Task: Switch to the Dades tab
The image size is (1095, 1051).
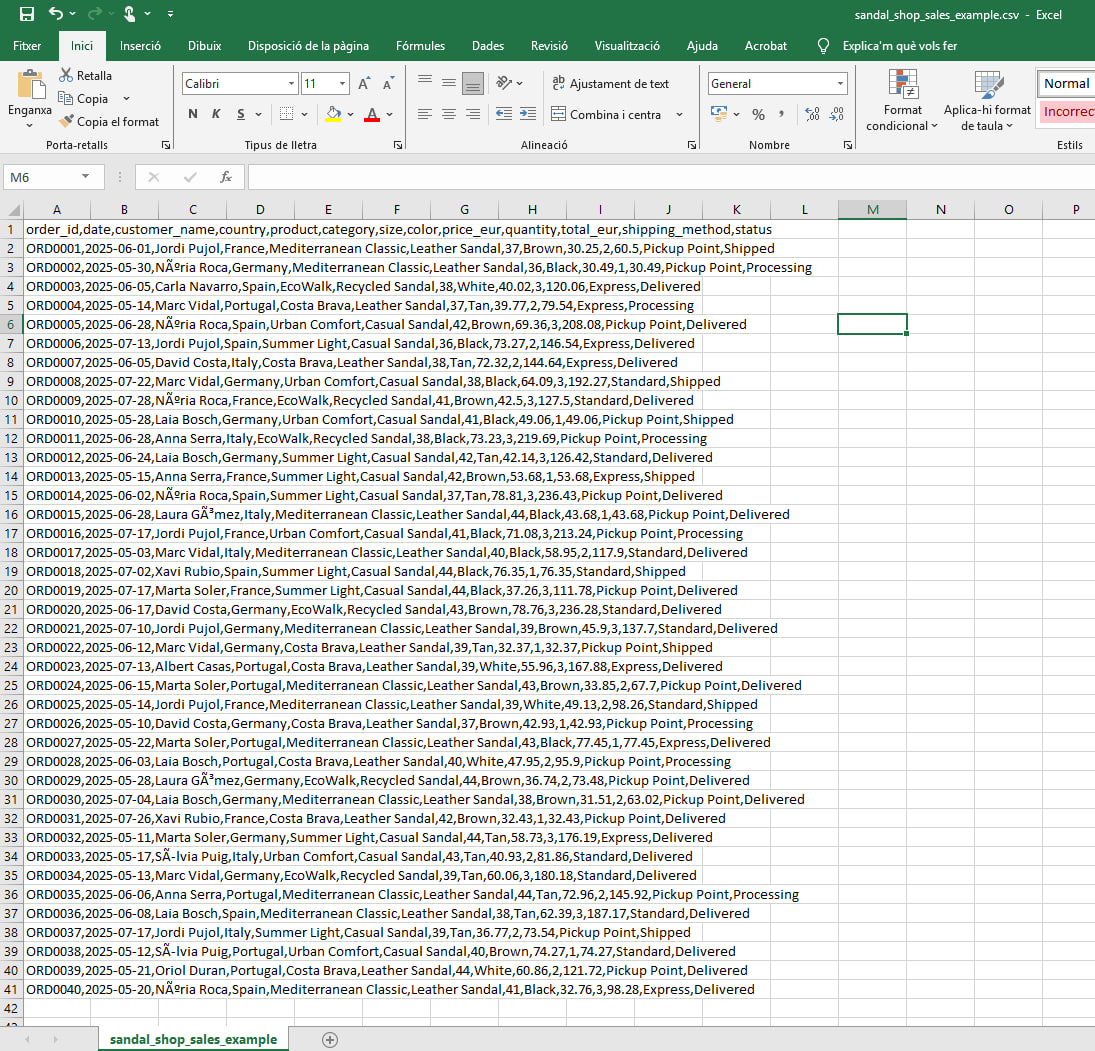Action: [x=487, y=46]
